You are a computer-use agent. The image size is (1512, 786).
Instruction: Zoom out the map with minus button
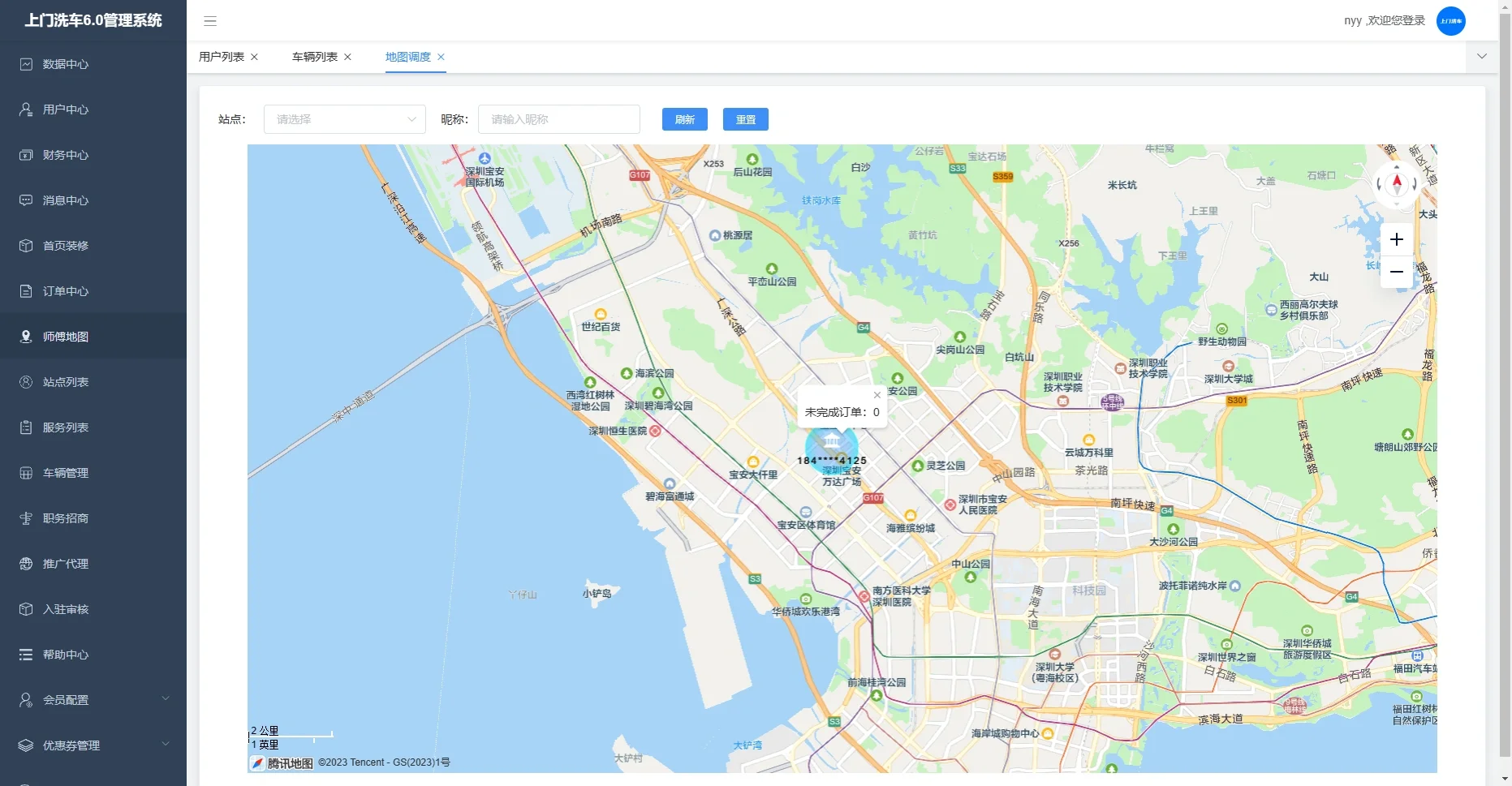tap(1396, 272)
